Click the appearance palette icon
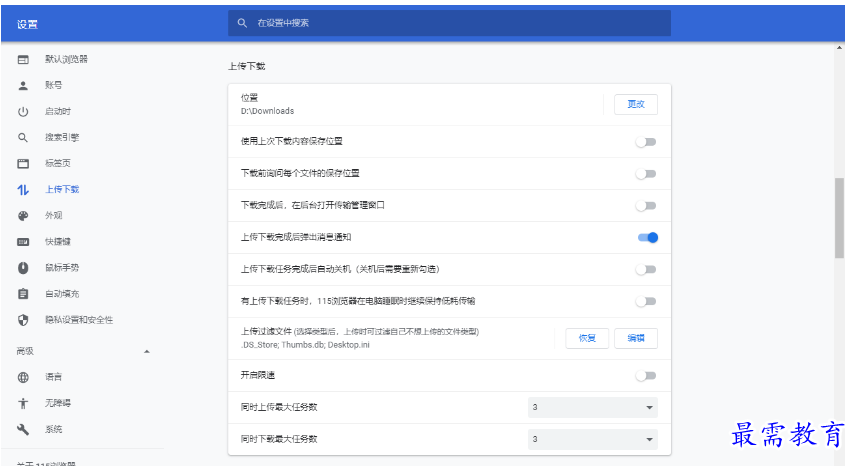The image size is (853, 466). 23,216
